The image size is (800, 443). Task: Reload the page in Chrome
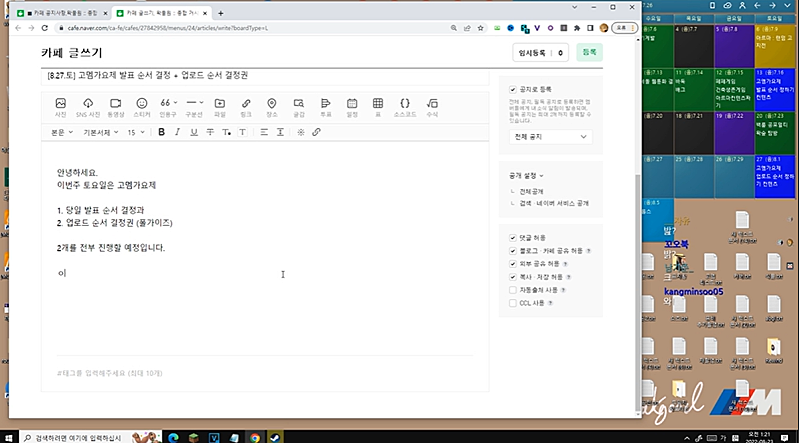click(44, 28)
